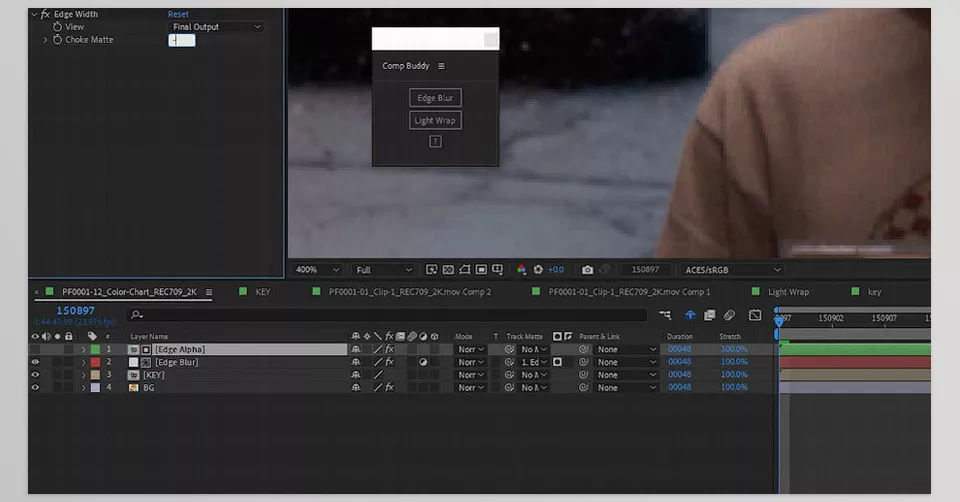
Task: Open the ACES/sRGB display dropdown
Action: (x=732, y=270)
